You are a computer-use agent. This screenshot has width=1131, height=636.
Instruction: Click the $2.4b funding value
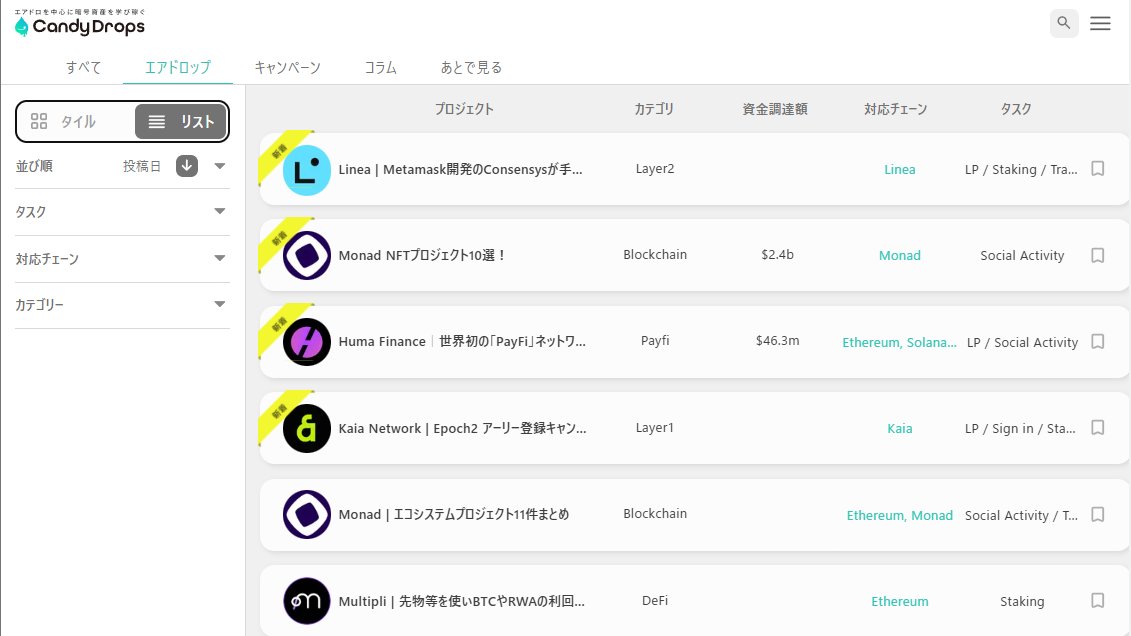coord(778,255)
